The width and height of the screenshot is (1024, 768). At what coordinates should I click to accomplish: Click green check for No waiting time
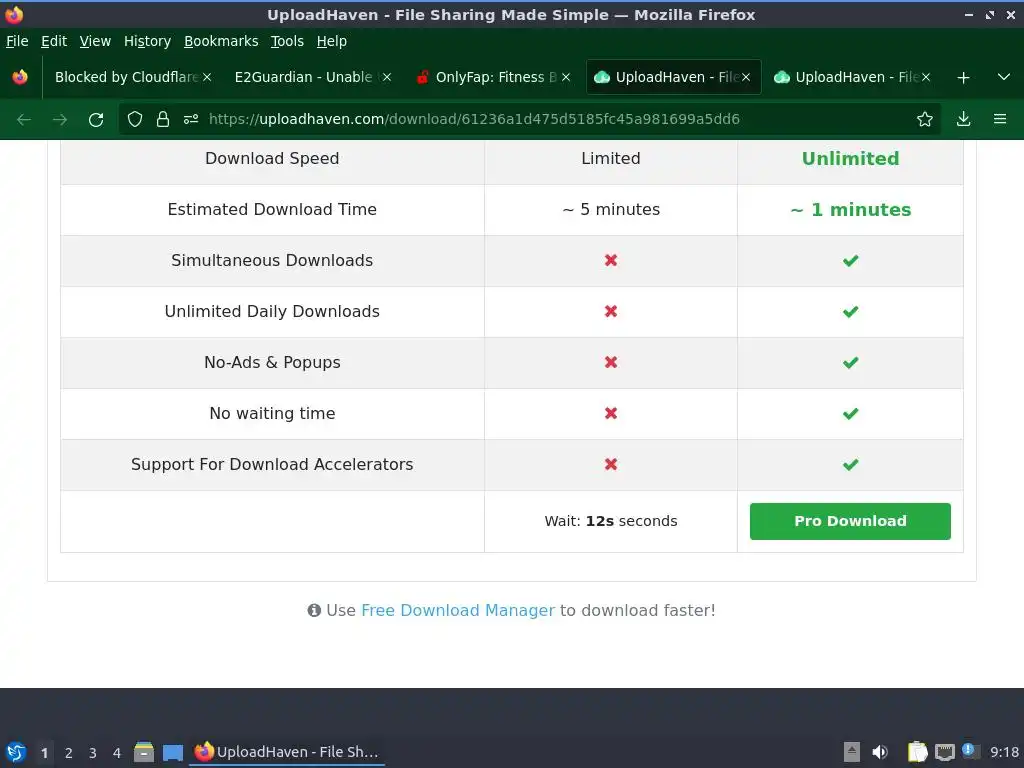tap(850, 413)
